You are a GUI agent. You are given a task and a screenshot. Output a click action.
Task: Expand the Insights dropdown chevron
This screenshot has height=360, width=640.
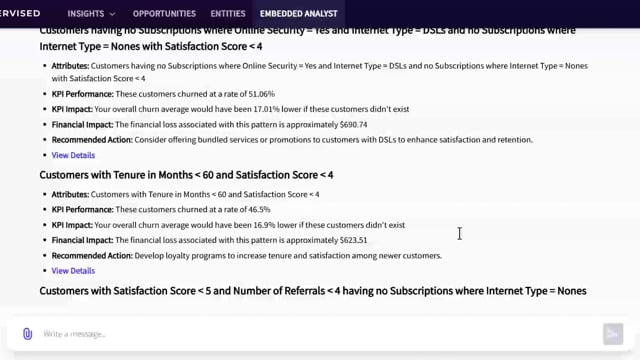click(x=113, y=14)
